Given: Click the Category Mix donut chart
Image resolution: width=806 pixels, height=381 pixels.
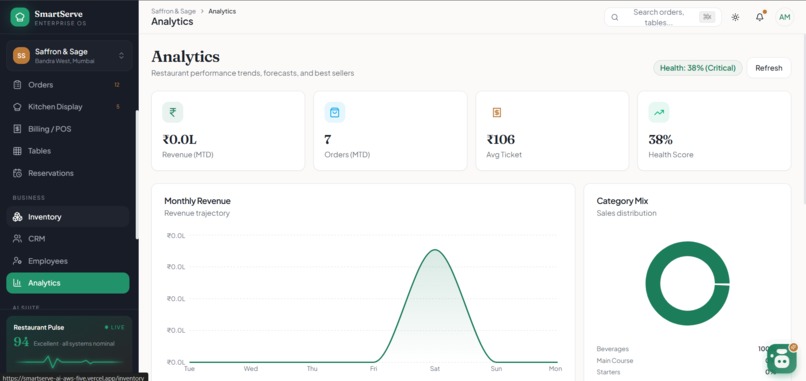Looking at the screenshot, I should [x=687, y=283].
